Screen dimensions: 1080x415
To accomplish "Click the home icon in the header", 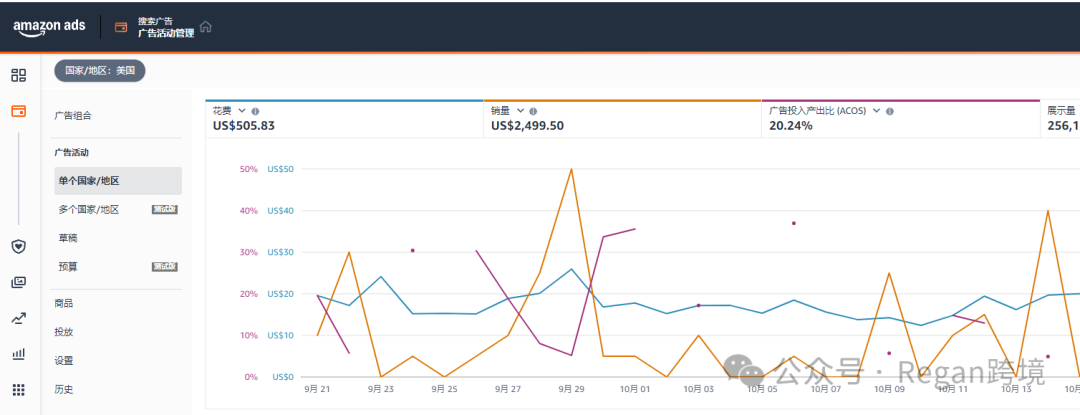I will point(206,27).
